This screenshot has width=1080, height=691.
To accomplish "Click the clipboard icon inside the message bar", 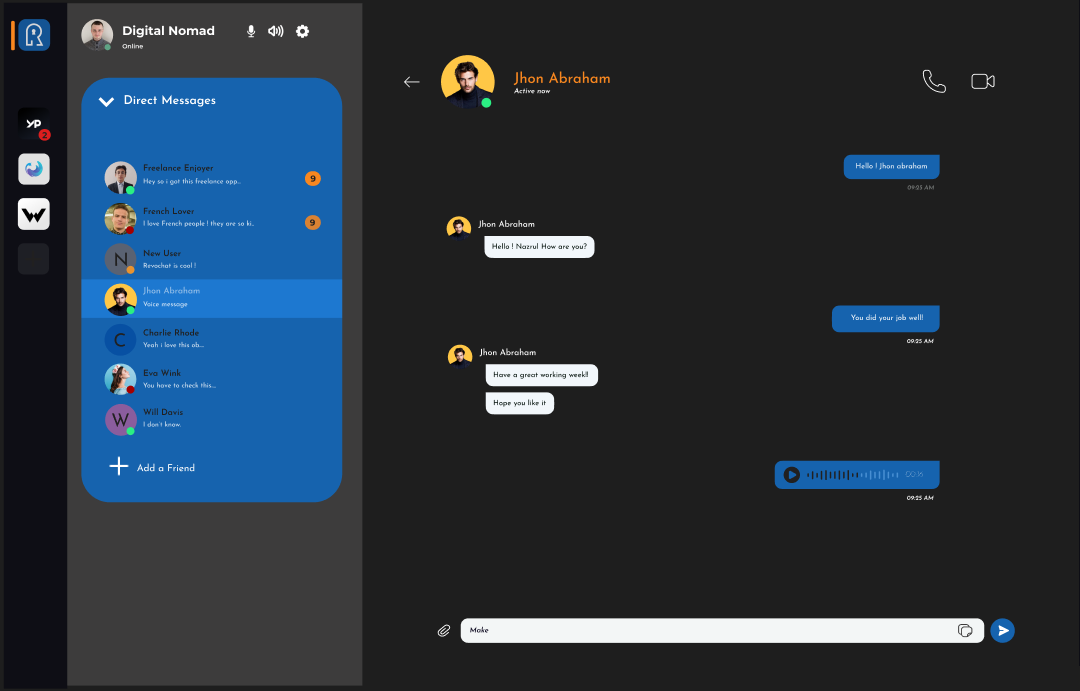I will [x=965, y=630].
